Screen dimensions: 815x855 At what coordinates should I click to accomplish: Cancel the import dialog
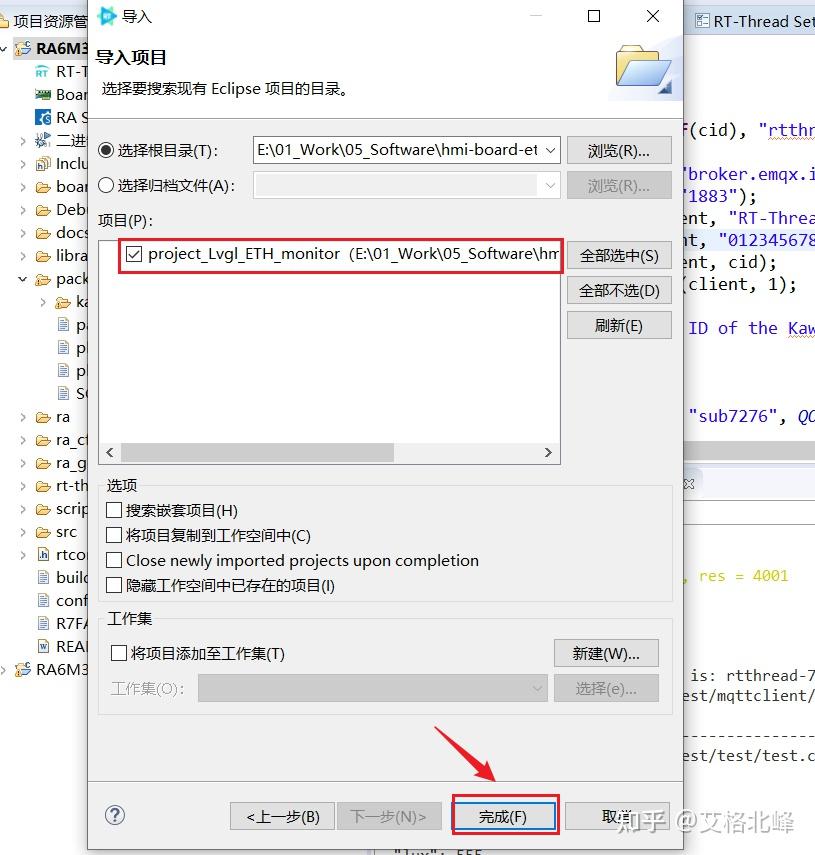coord(617,816)
